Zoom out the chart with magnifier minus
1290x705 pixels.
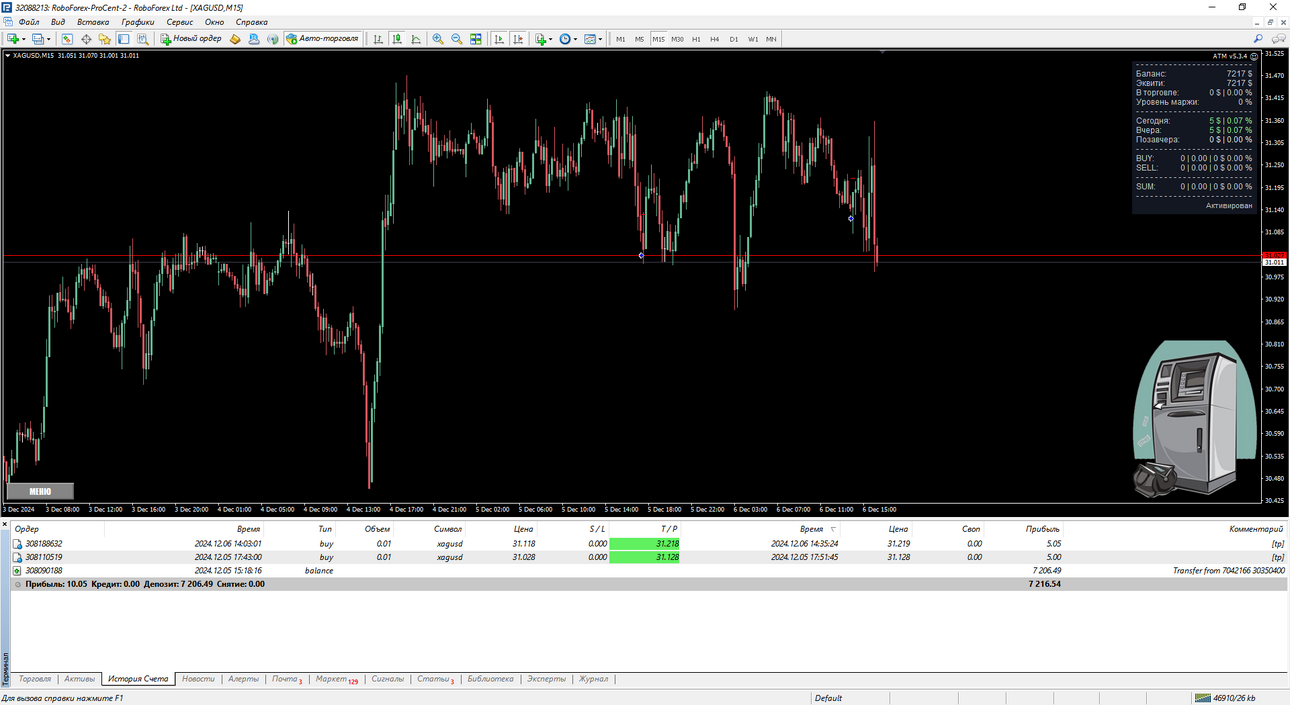[457, 39]
